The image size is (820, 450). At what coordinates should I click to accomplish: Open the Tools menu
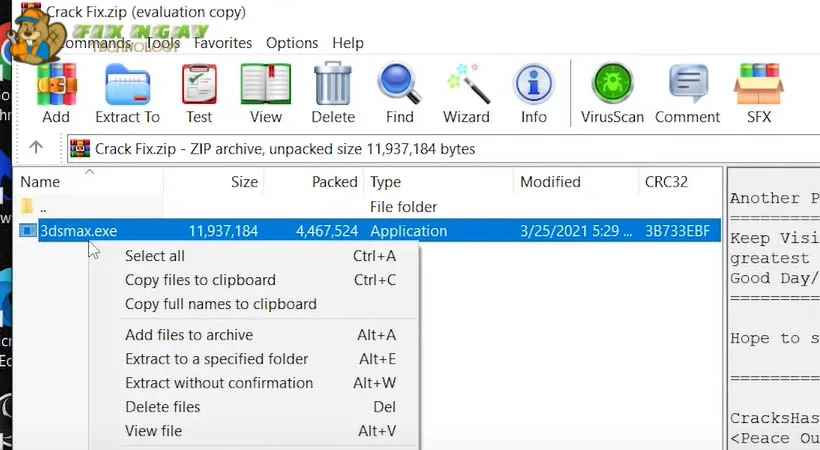pyautogui.click(x=163, y=43)
